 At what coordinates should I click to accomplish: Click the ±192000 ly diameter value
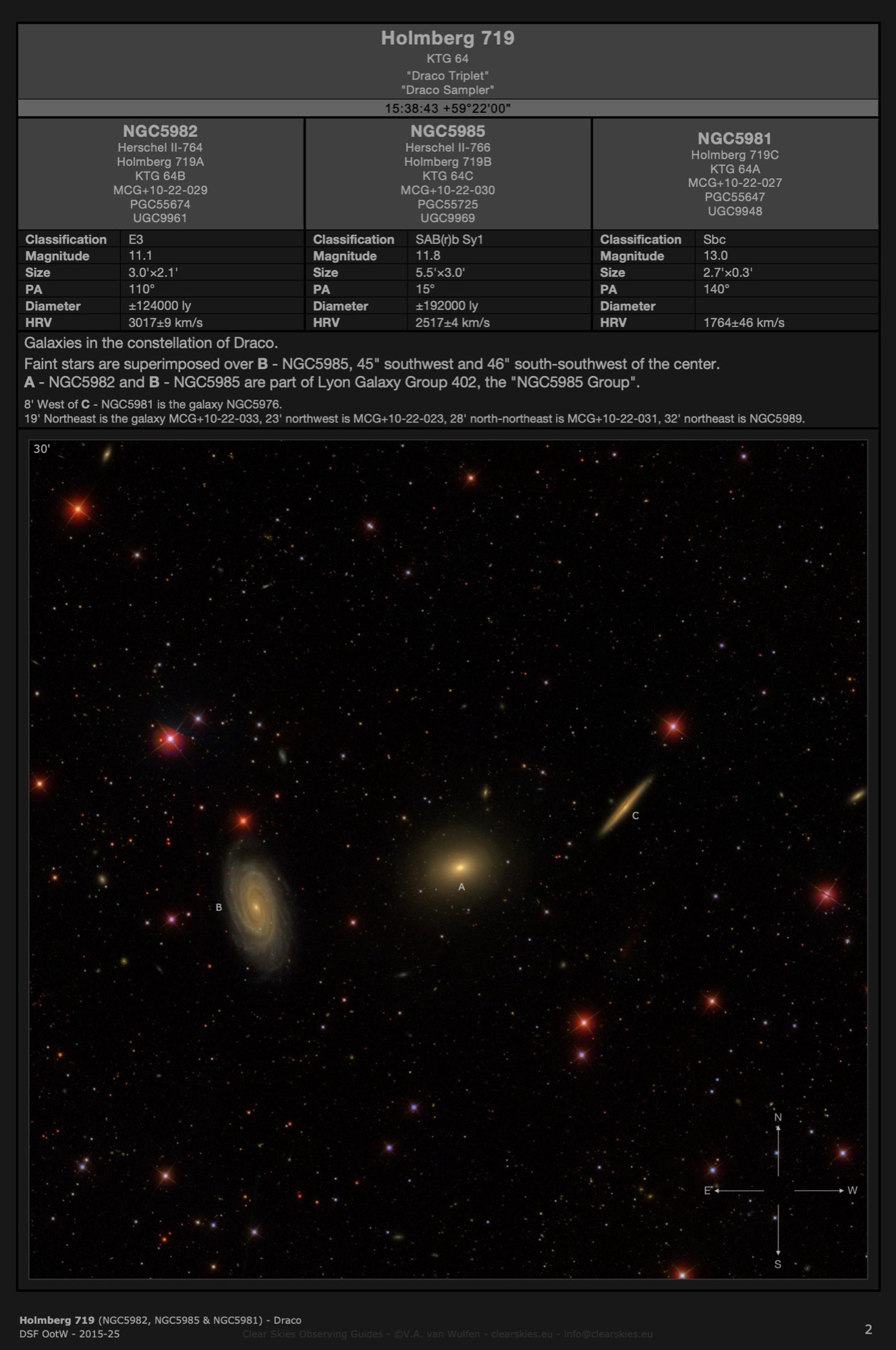pyautogui.click(x=446, y=306)
